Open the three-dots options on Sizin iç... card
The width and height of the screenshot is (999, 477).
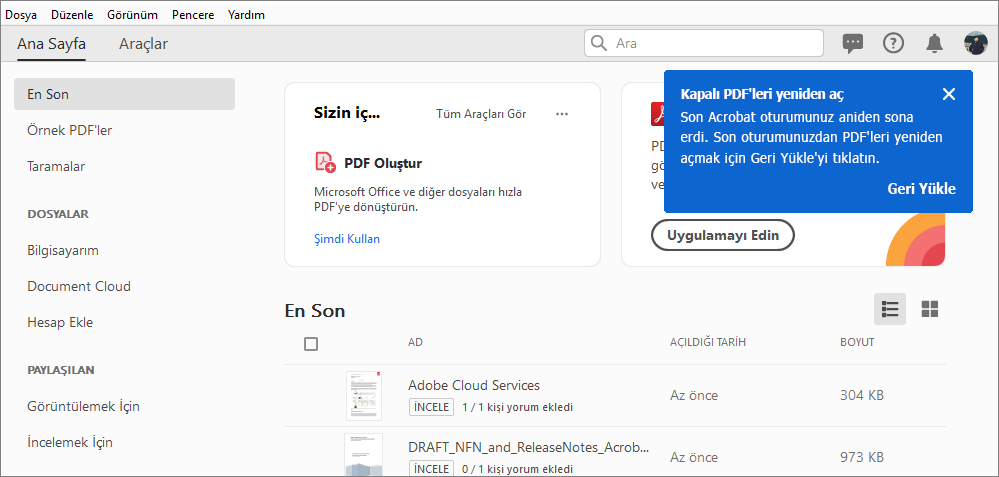(x=561, y=114)
